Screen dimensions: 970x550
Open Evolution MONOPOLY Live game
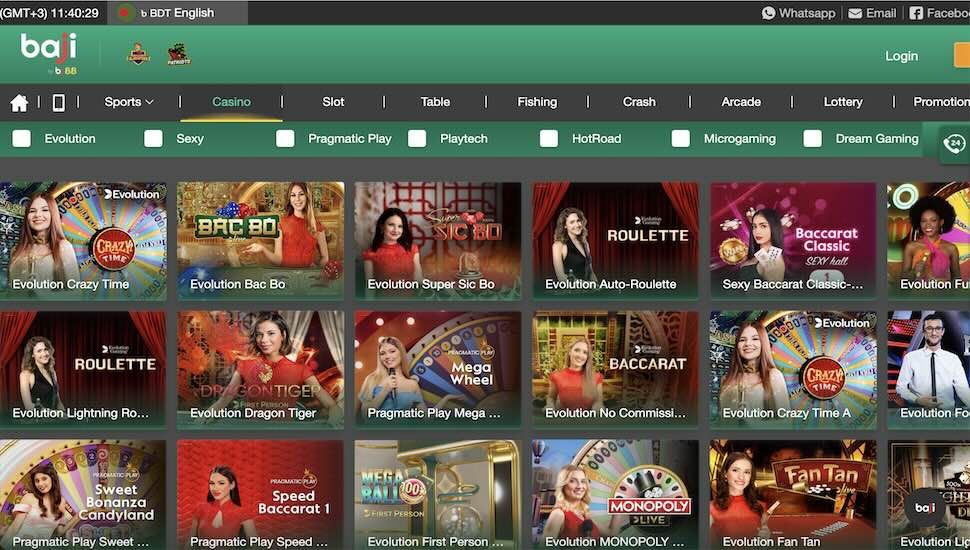tap(616, 495)
